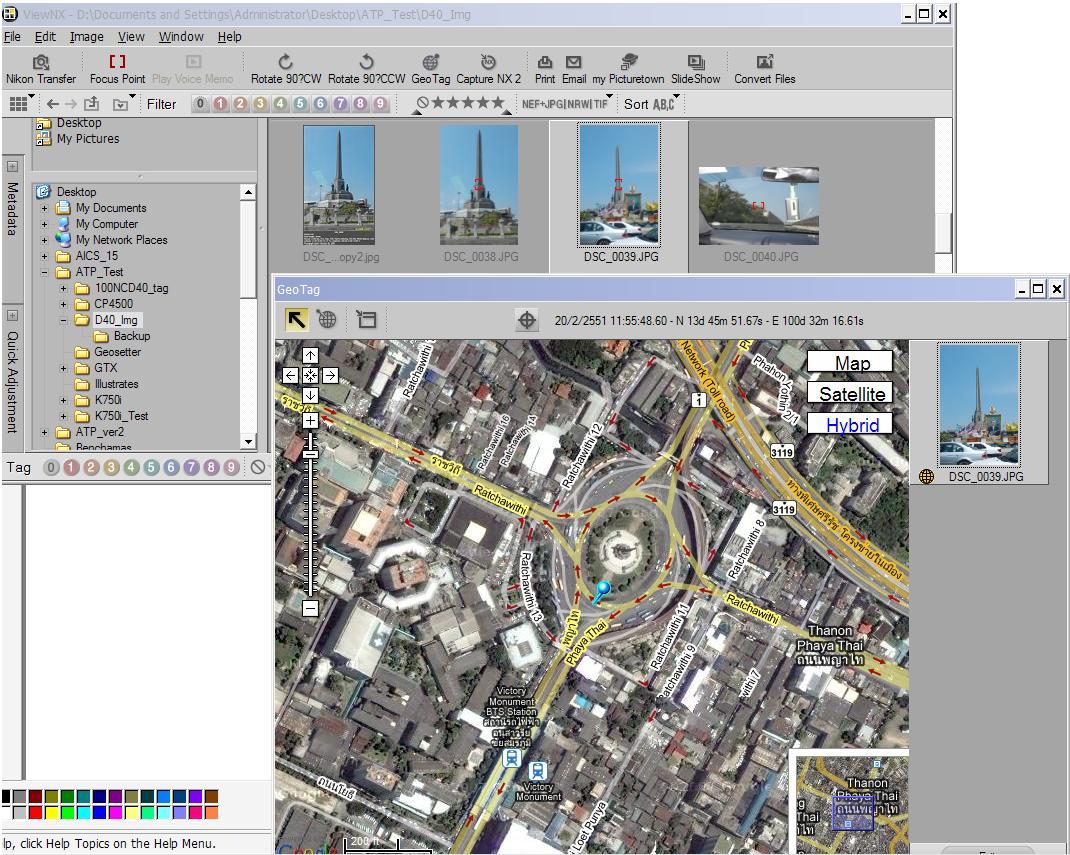Switch map to Satellite view

pos(850,393)
